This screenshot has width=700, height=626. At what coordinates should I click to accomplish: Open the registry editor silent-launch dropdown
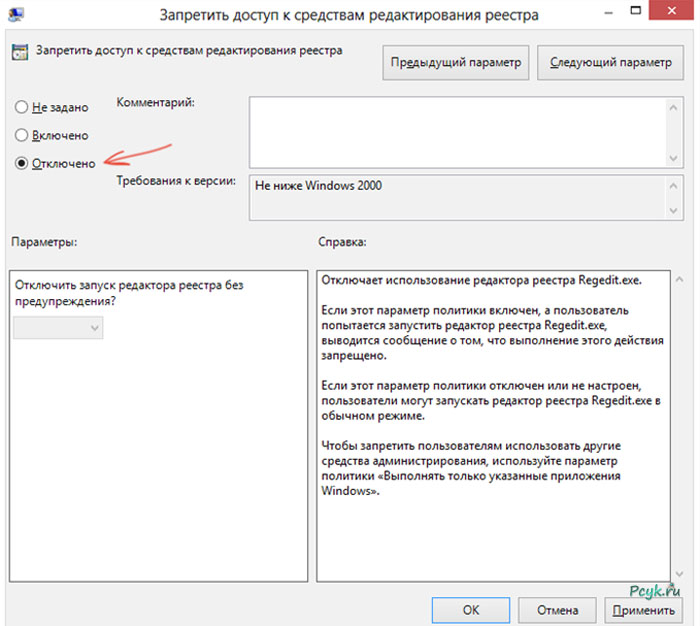[x=58, y=327]
